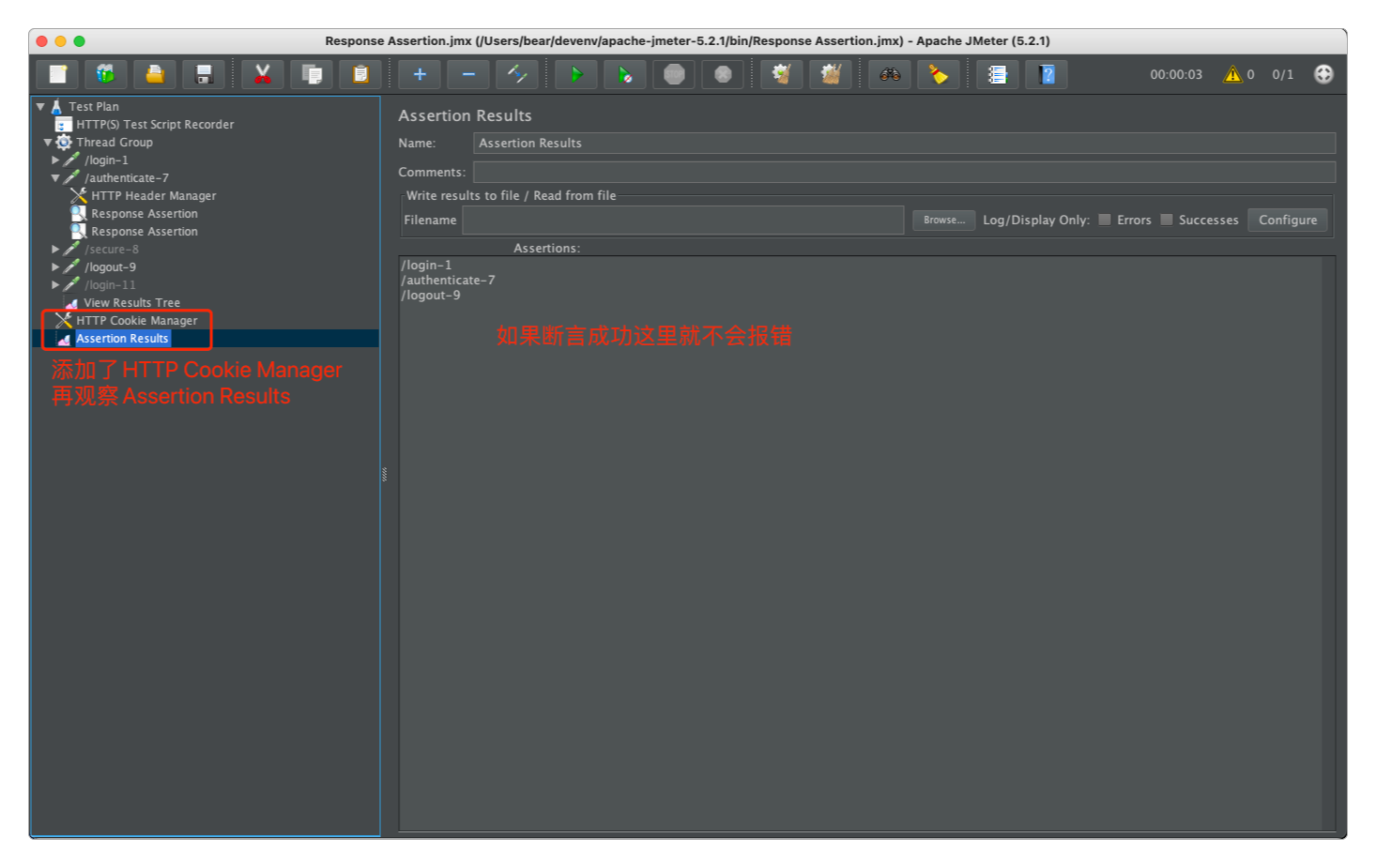Click the Reset Search icon
This screenshot has height=868, width=1376.
click(939, 74)
